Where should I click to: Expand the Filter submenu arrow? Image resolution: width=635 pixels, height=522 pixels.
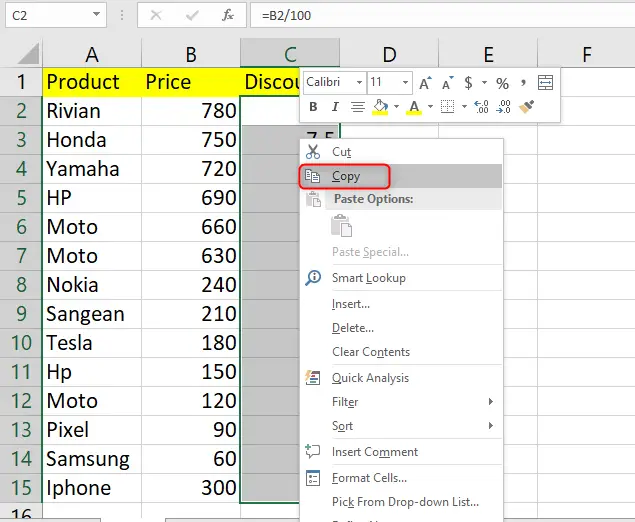coord(490,401)
